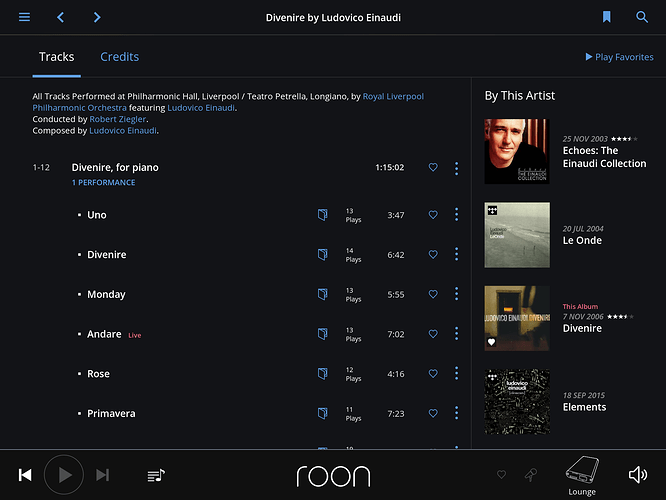Click the 14 Plays count for Divenire
Screen dimensions: 666x500
point(353,255)
